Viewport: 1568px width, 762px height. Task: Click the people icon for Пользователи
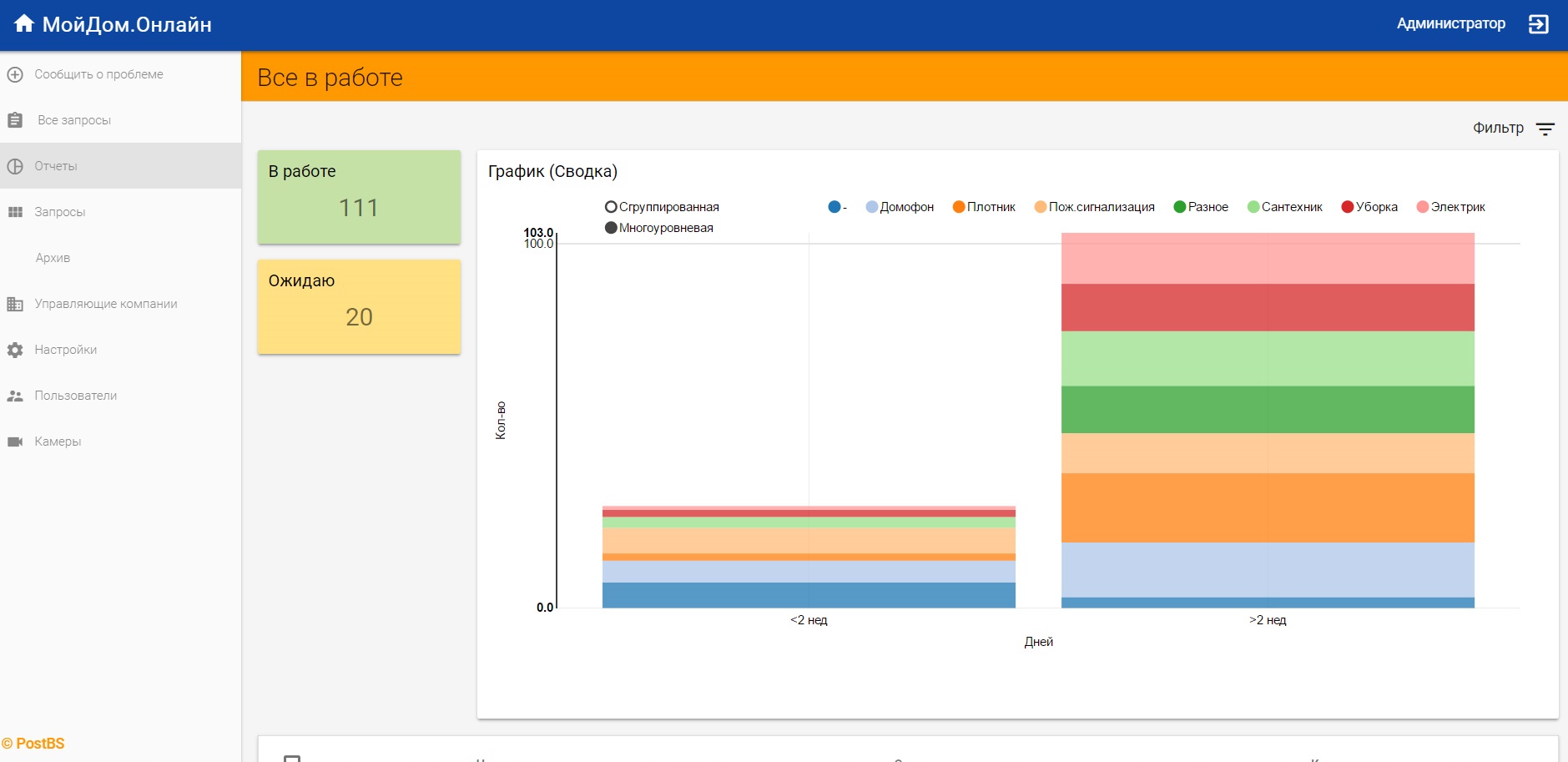pos(15,396)
